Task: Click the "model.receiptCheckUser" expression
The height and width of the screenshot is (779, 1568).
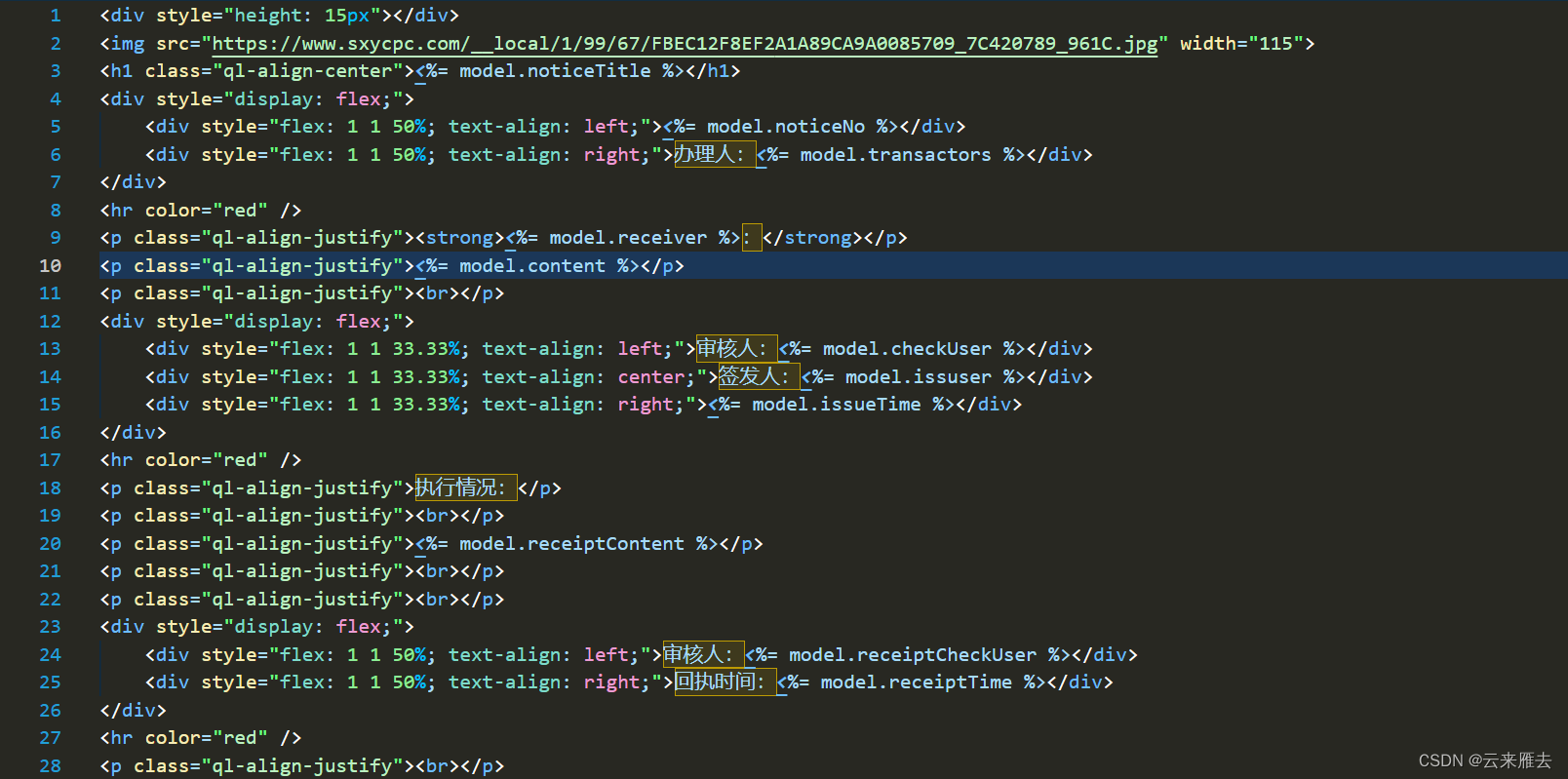Action: (913, 655)
